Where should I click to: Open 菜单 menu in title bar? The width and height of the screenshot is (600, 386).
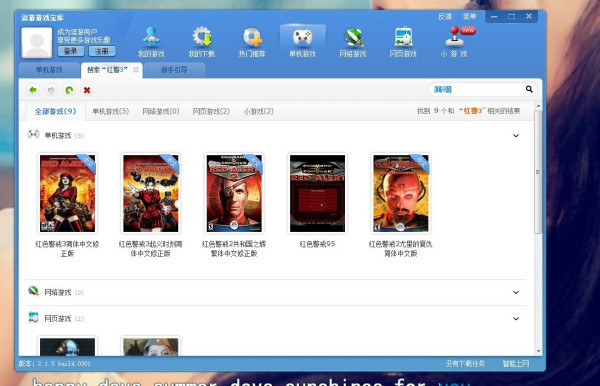[x=470, y=16]
